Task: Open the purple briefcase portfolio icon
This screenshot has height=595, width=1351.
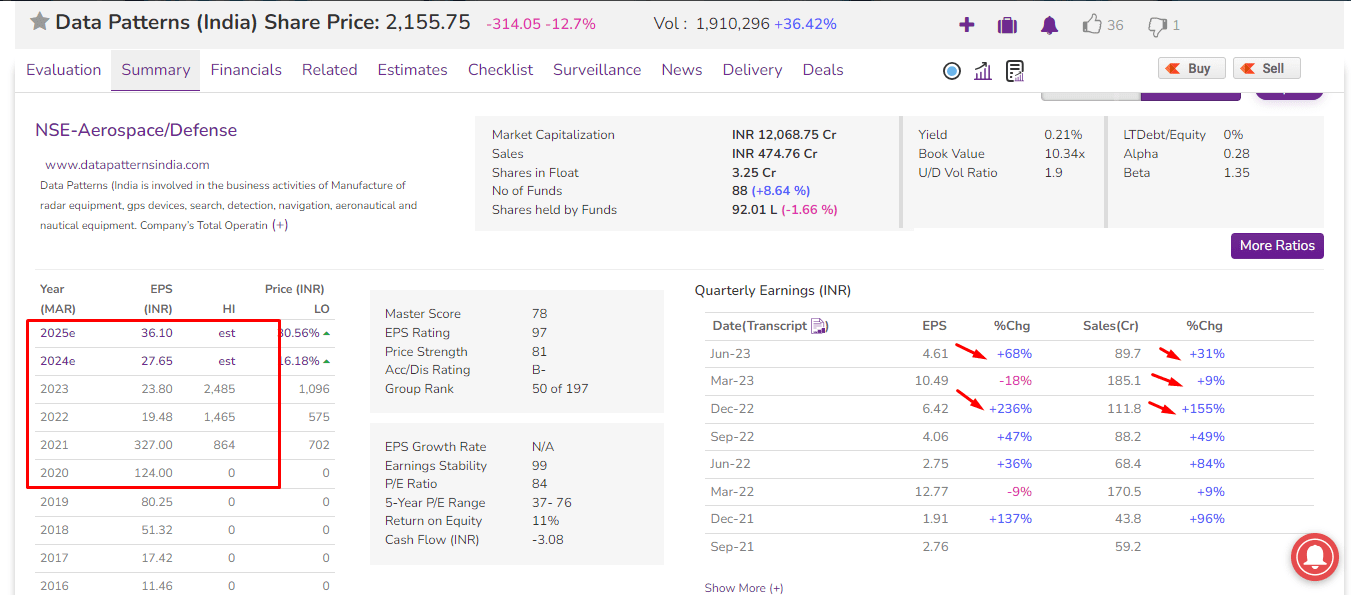Action: pyautogui.click(x=1007, y=25)
